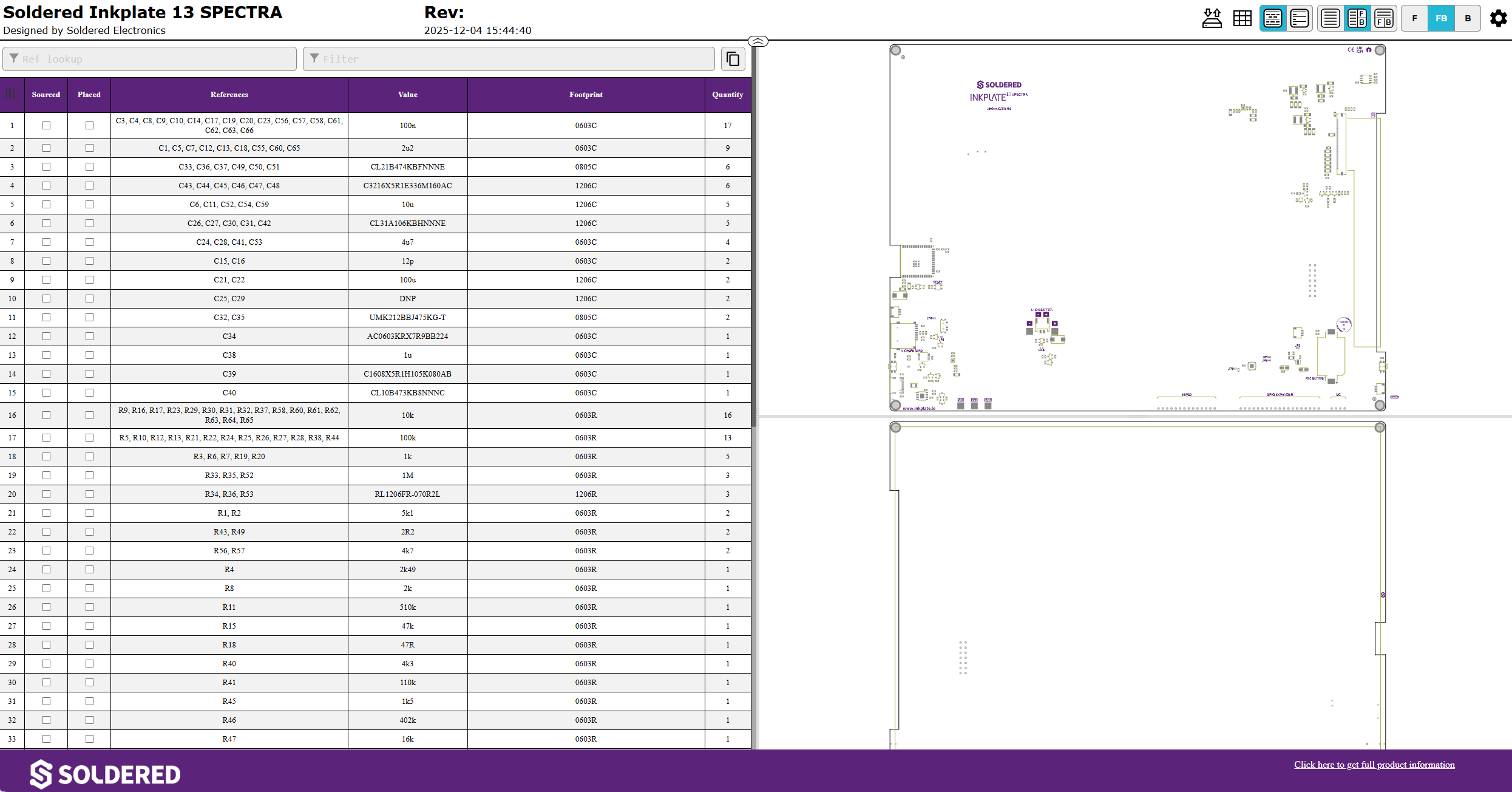Click the 5k1 value cell
The image size is (1512, 792).
pyautogui.click(x=408, y=513)
